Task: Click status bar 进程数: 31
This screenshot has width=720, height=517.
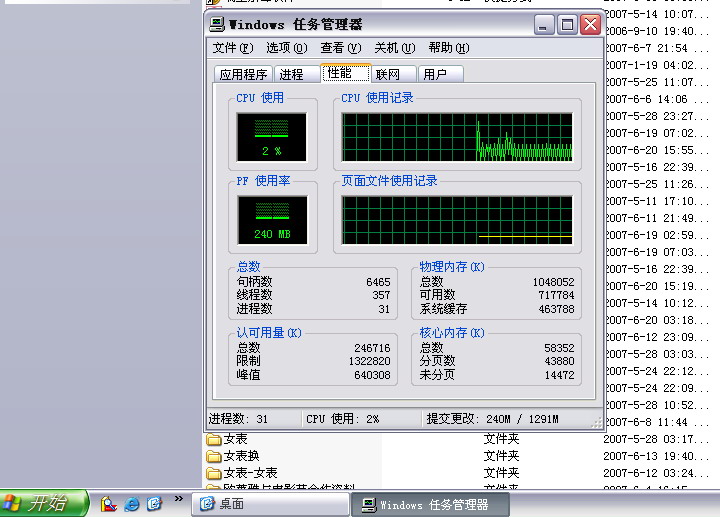Action: pos(238,419)
